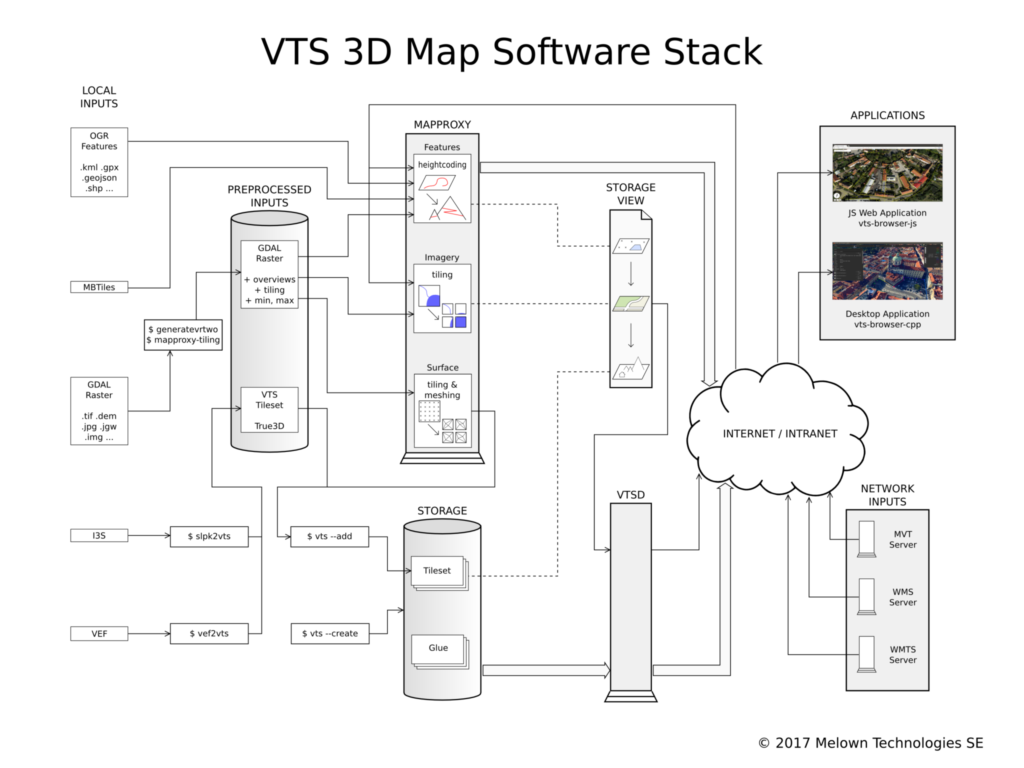Click the Surface heading in Mapproxy
This screenshot has height=768, width=1024.
click(x=443, y=368)
